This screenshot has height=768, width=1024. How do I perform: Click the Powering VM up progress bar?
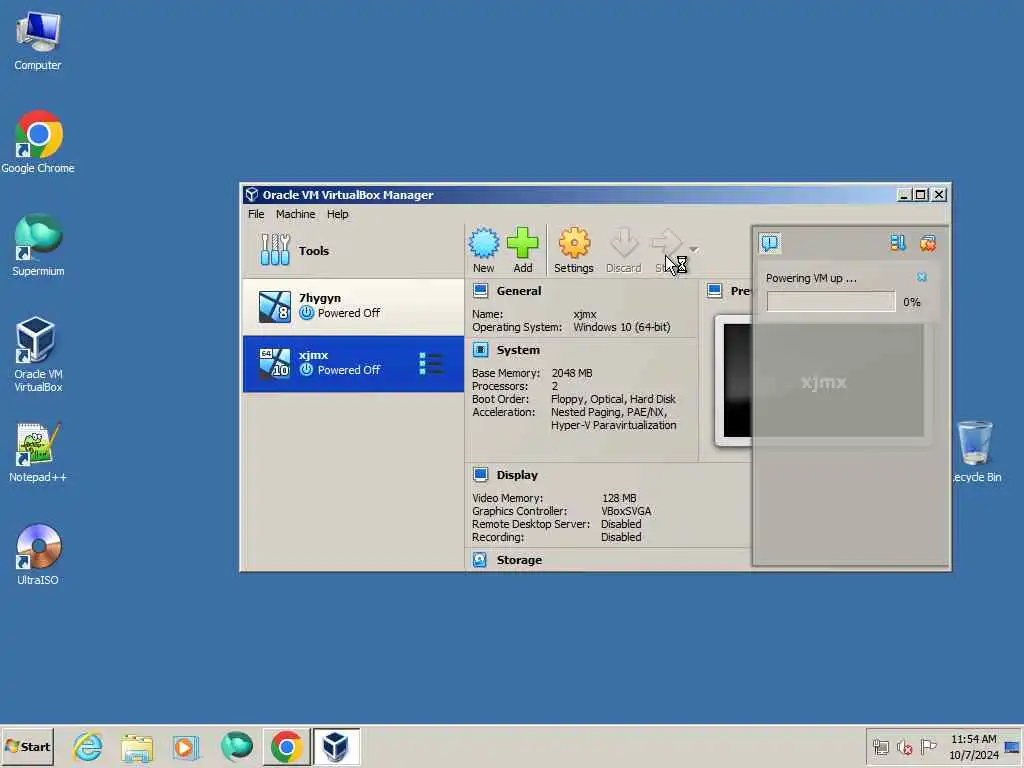pos(831,302)
